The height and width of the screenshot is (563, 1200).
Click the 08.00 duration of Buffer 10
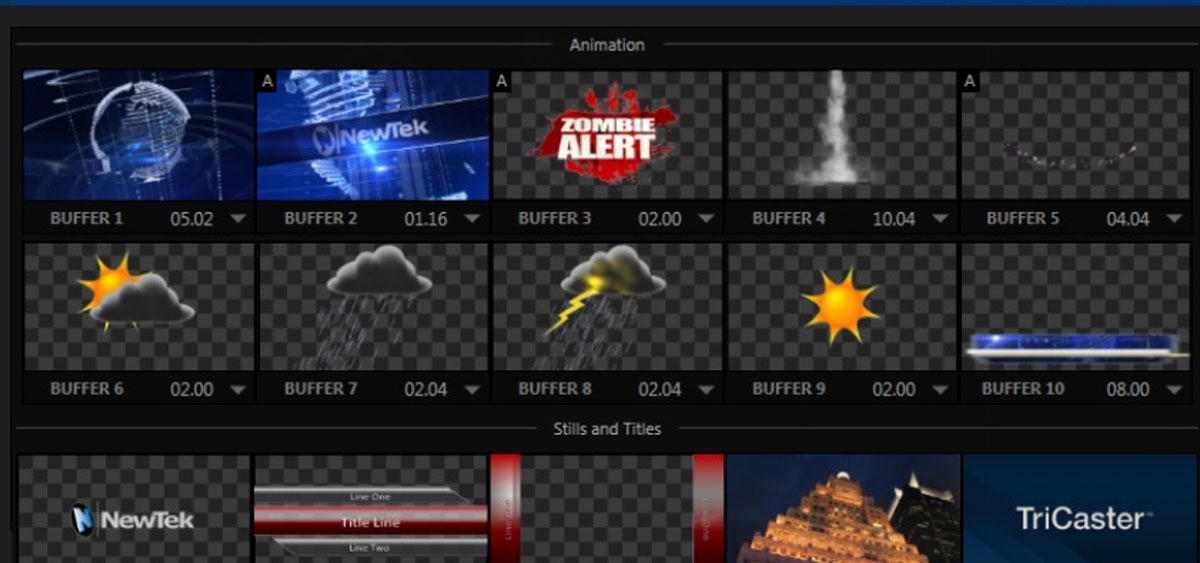point(1128,390)
